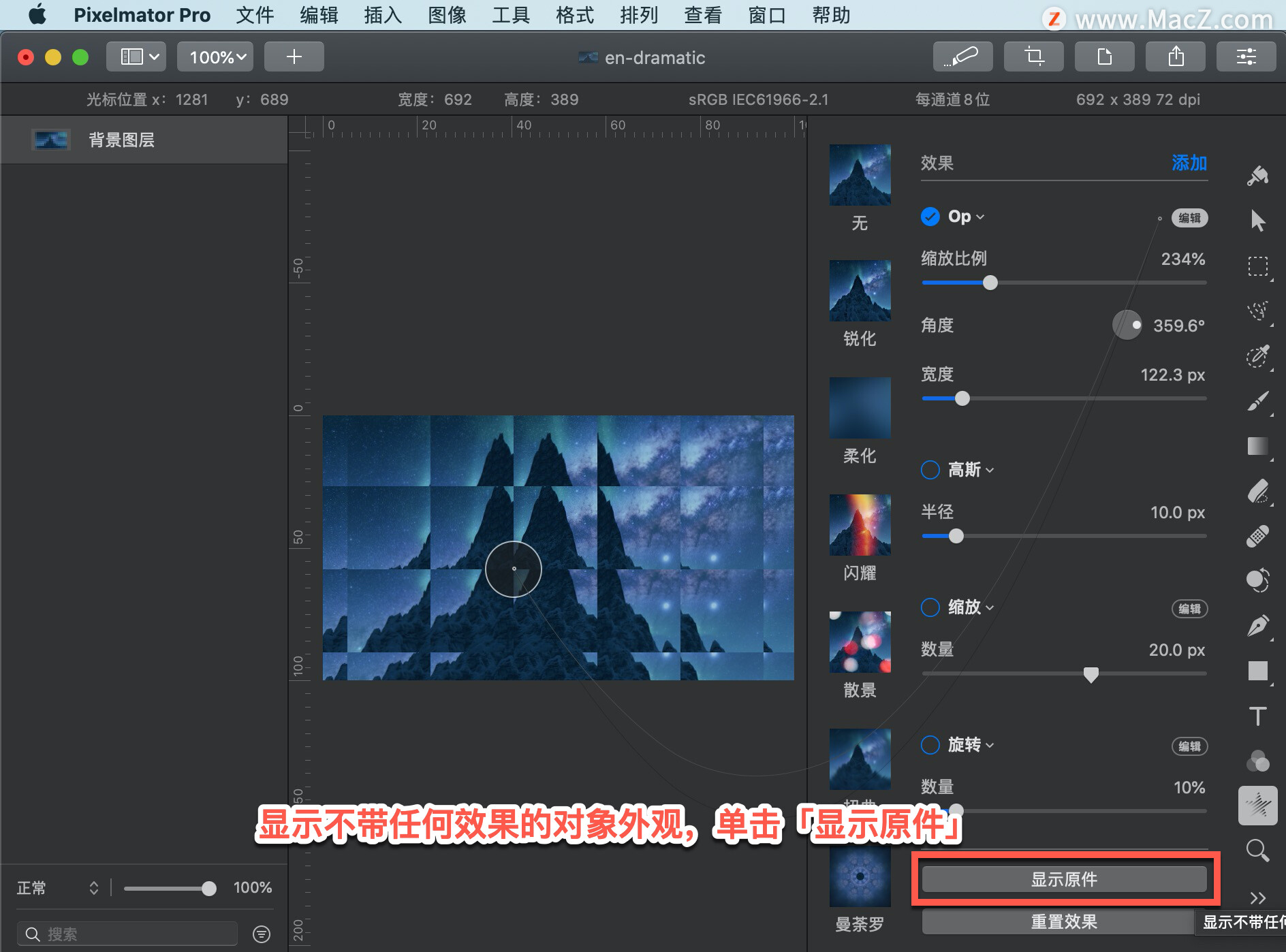Select the Paint/Style tool at top of toolbar
Viewport: 1286px width, 952px height.
1257,176
